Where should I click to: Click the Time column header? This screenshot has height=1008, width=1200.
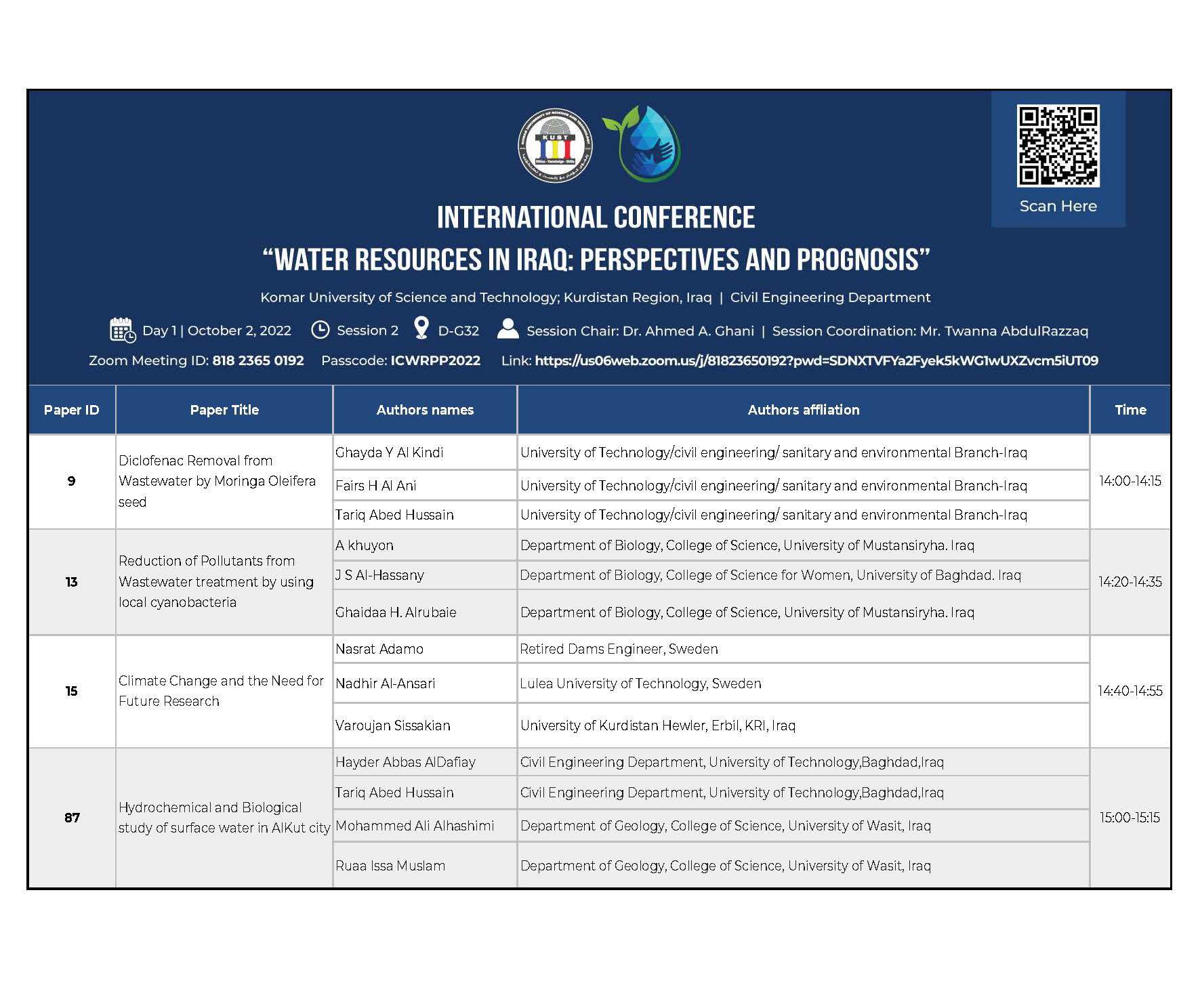1130,410
